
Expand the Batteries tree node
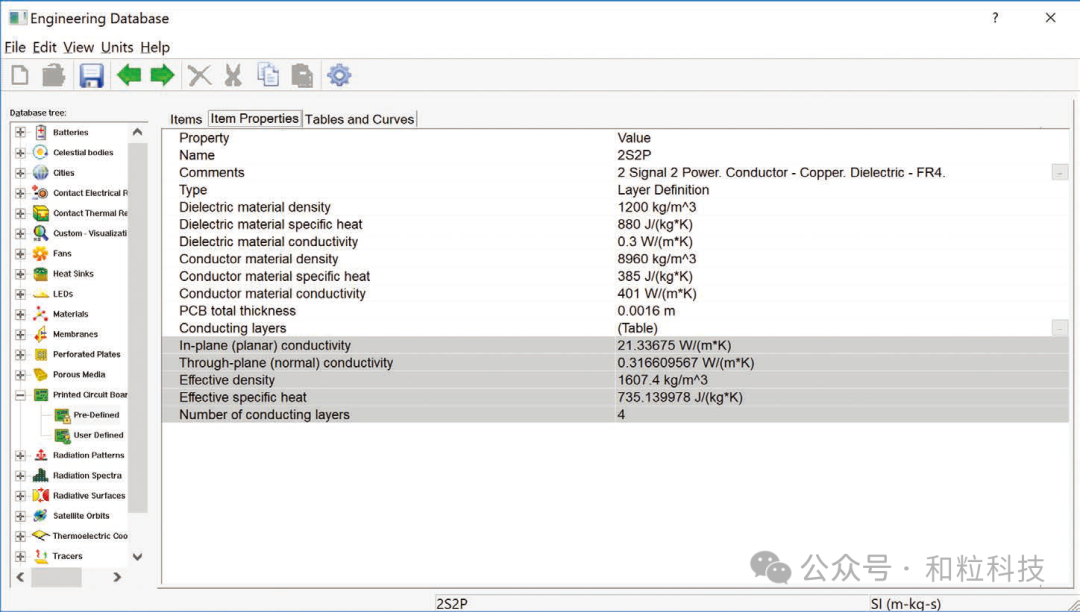pos(20,132)
